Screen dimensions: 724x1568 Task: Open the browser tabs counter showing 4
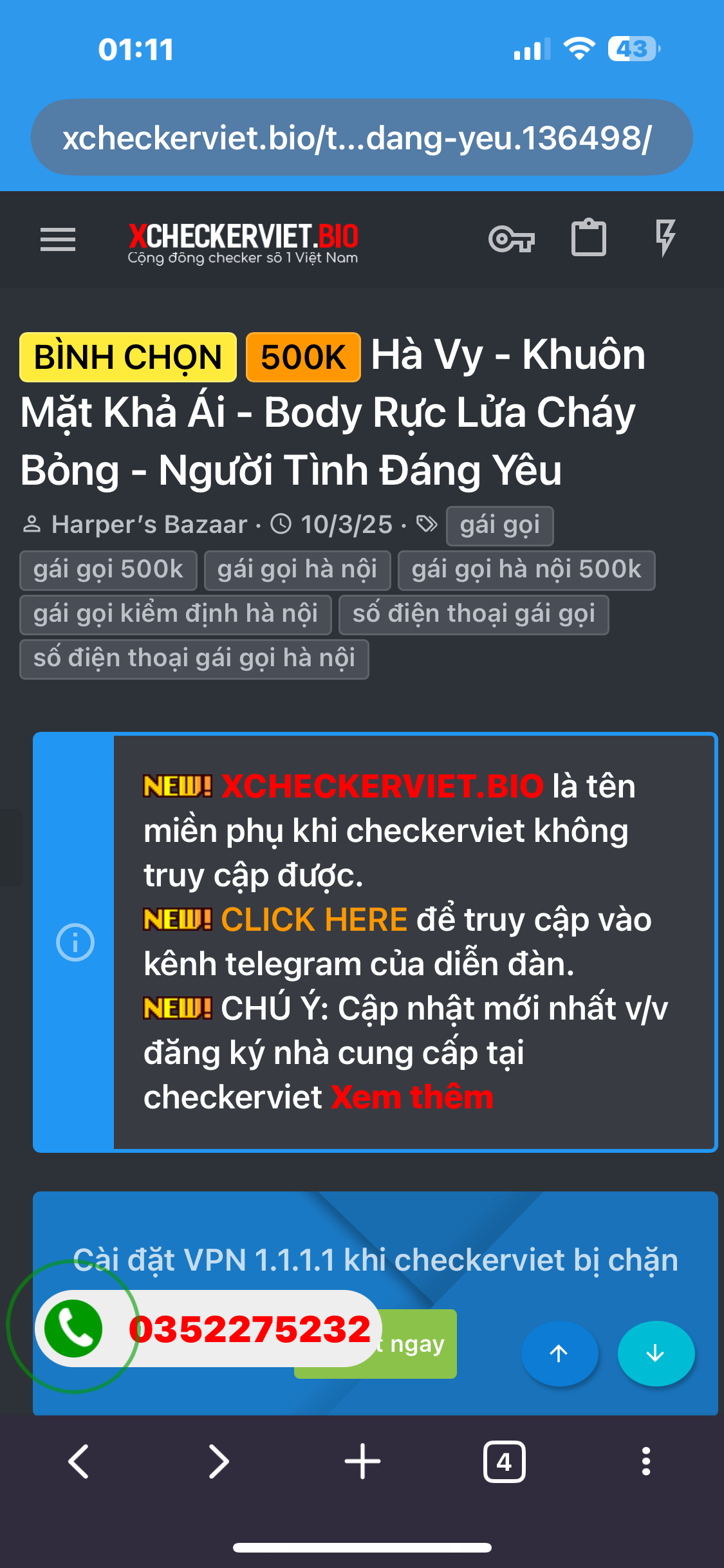pyautogui.click(x=504, y=1462)
